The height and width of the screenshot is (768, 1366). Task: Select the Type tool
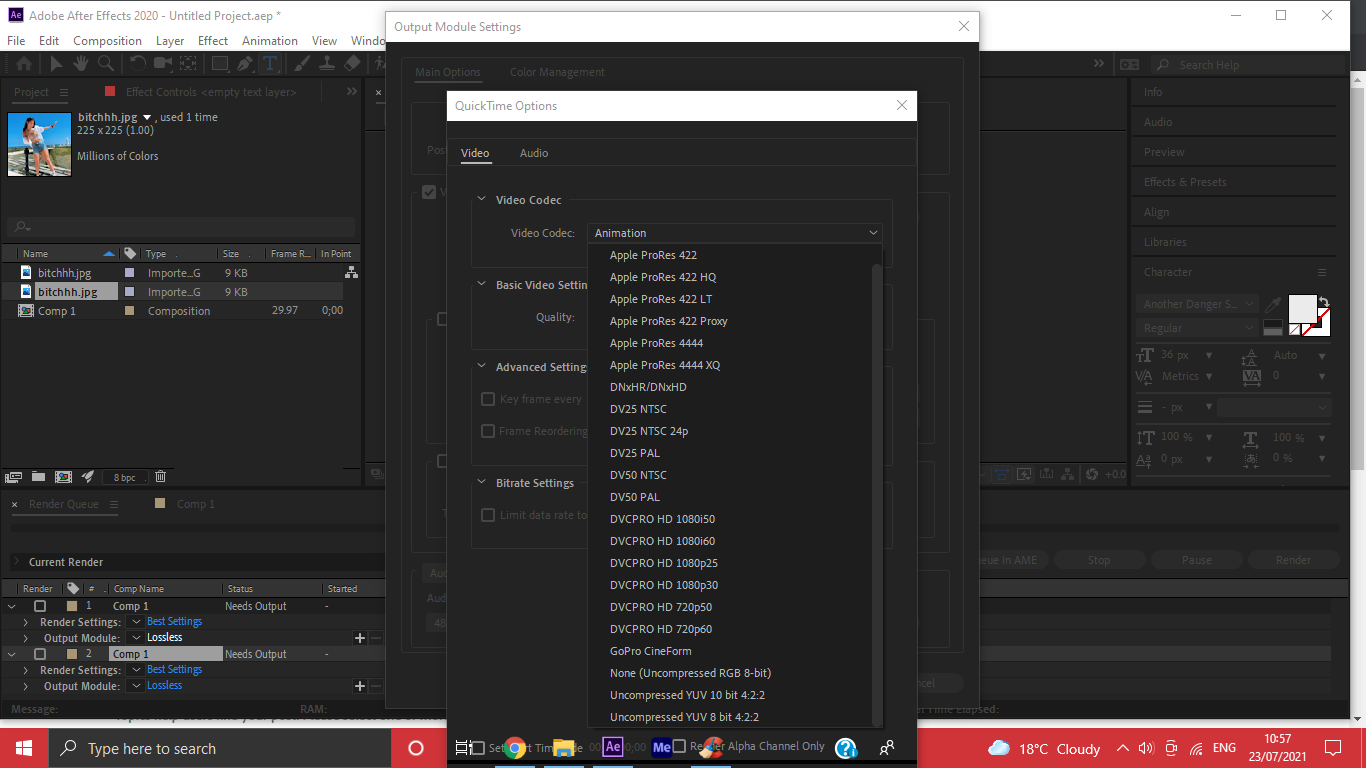pyautogui.click(x=271, y=63)
